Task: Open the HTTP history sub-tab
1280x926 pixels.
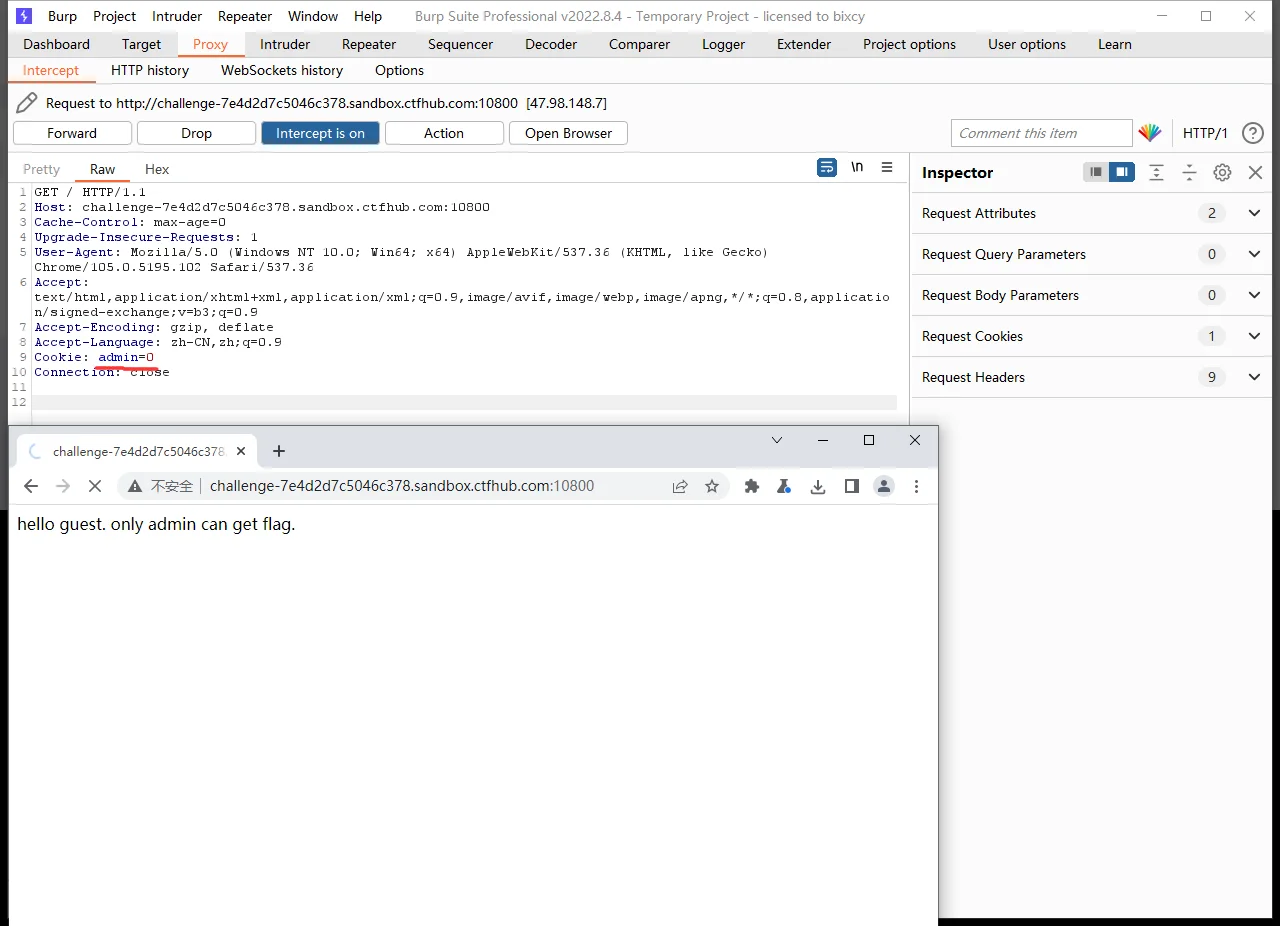Action: click(x=150, y=70)
